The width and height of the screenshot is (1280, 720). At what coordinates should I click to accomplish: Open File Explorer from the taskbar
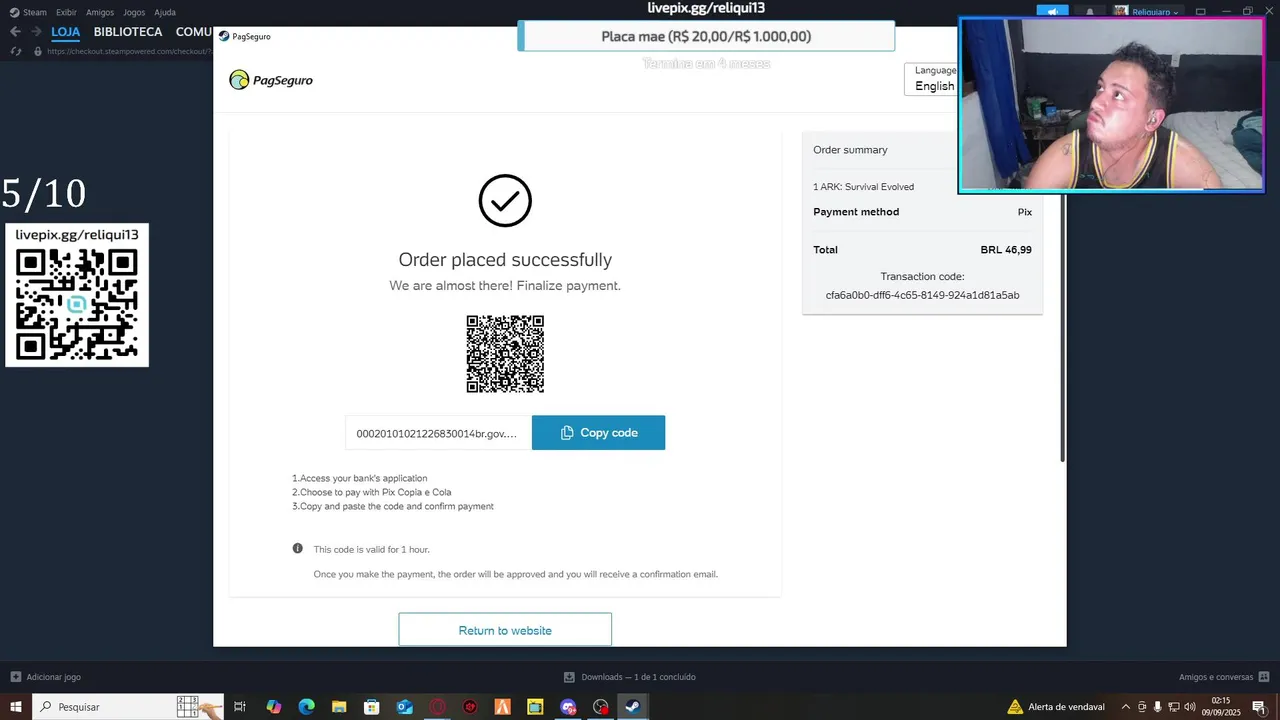point(339,707)
